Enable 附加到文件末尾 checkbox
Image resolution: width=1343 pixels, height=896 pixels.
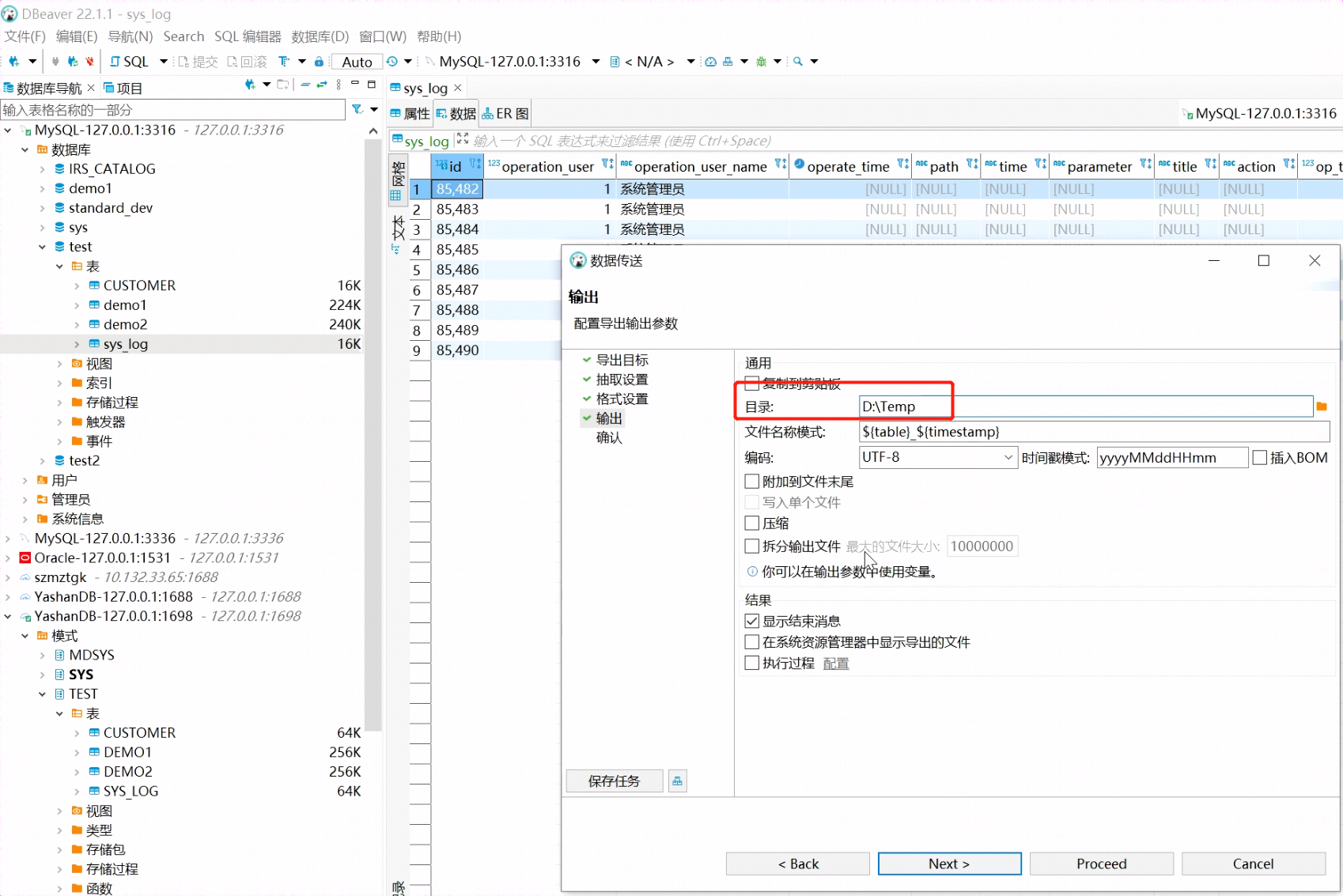(752, 482)
